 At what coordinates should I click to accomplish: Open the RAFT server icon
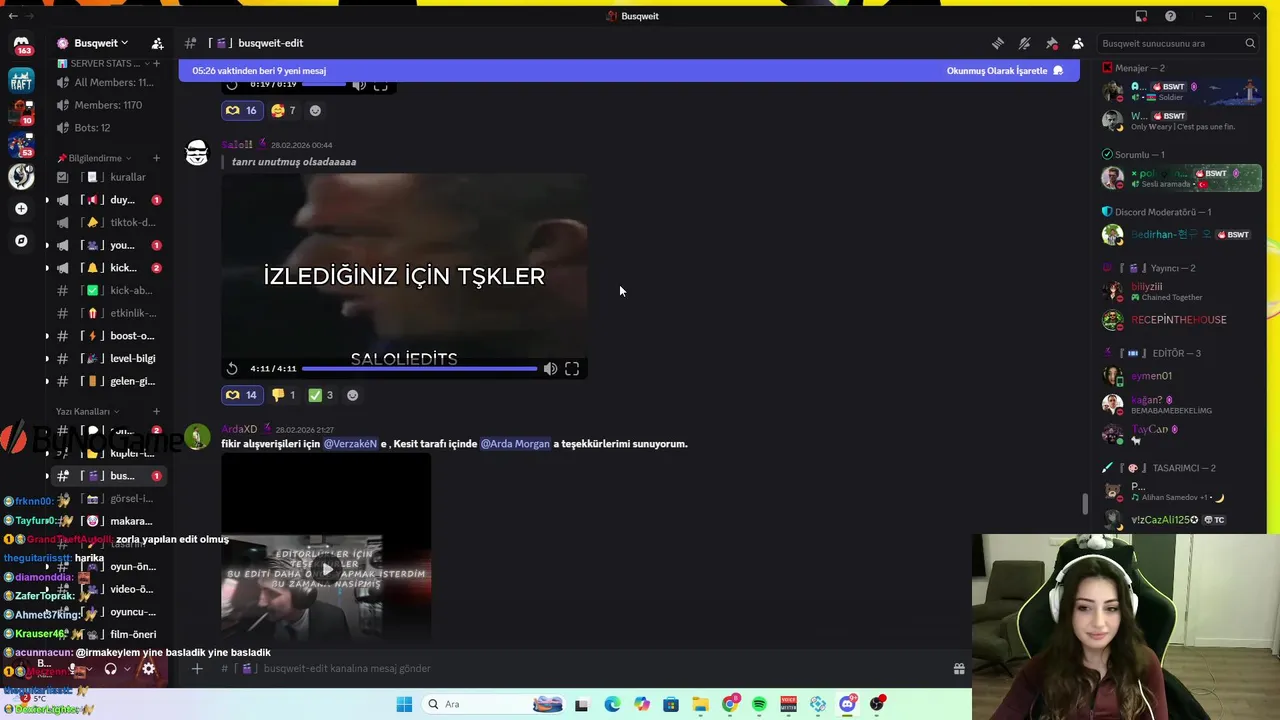21,80
